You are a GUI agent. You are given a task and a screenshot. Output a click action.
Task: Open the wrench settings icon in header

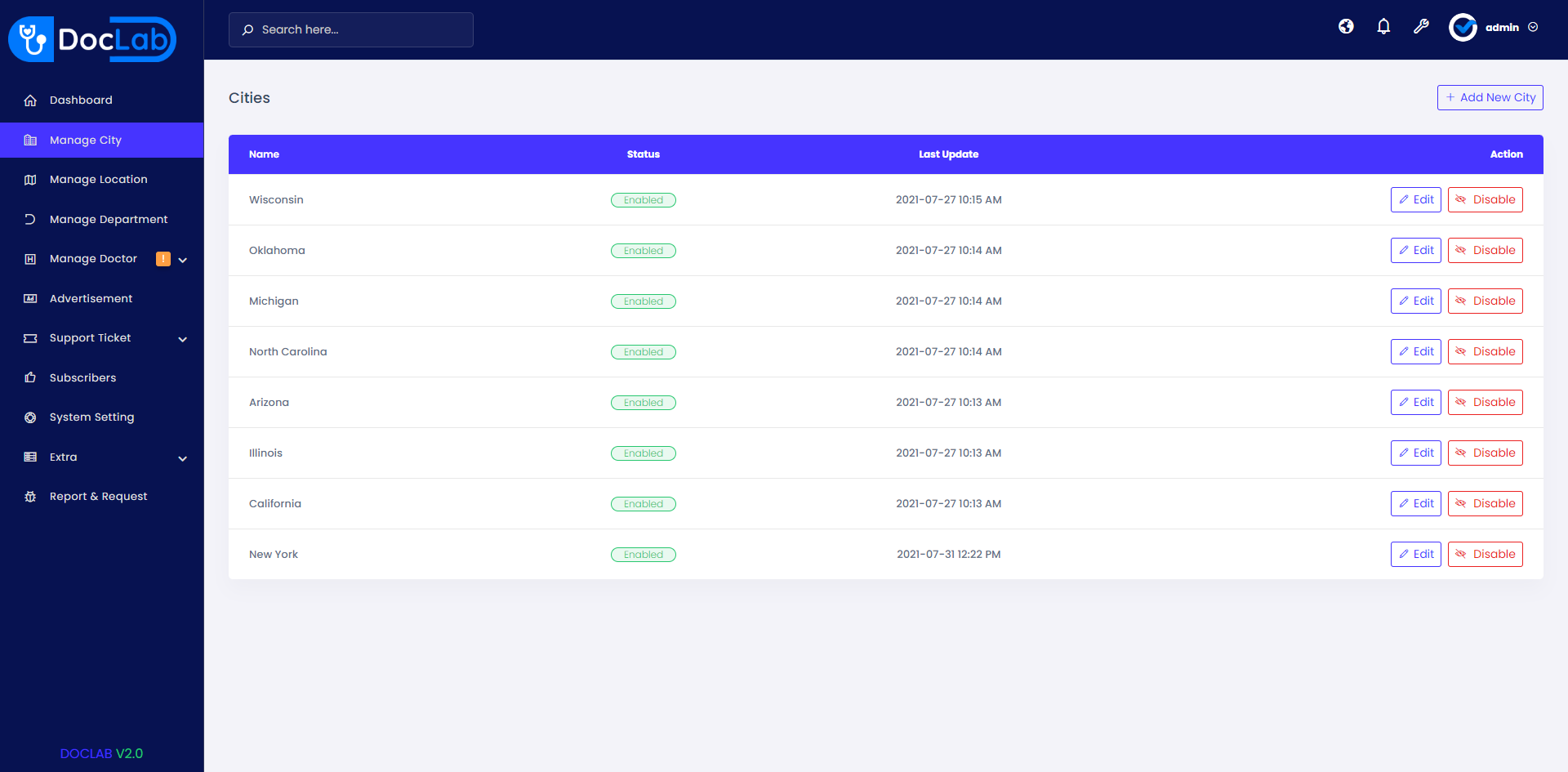pyautogui.click(x=1422, y=26)
